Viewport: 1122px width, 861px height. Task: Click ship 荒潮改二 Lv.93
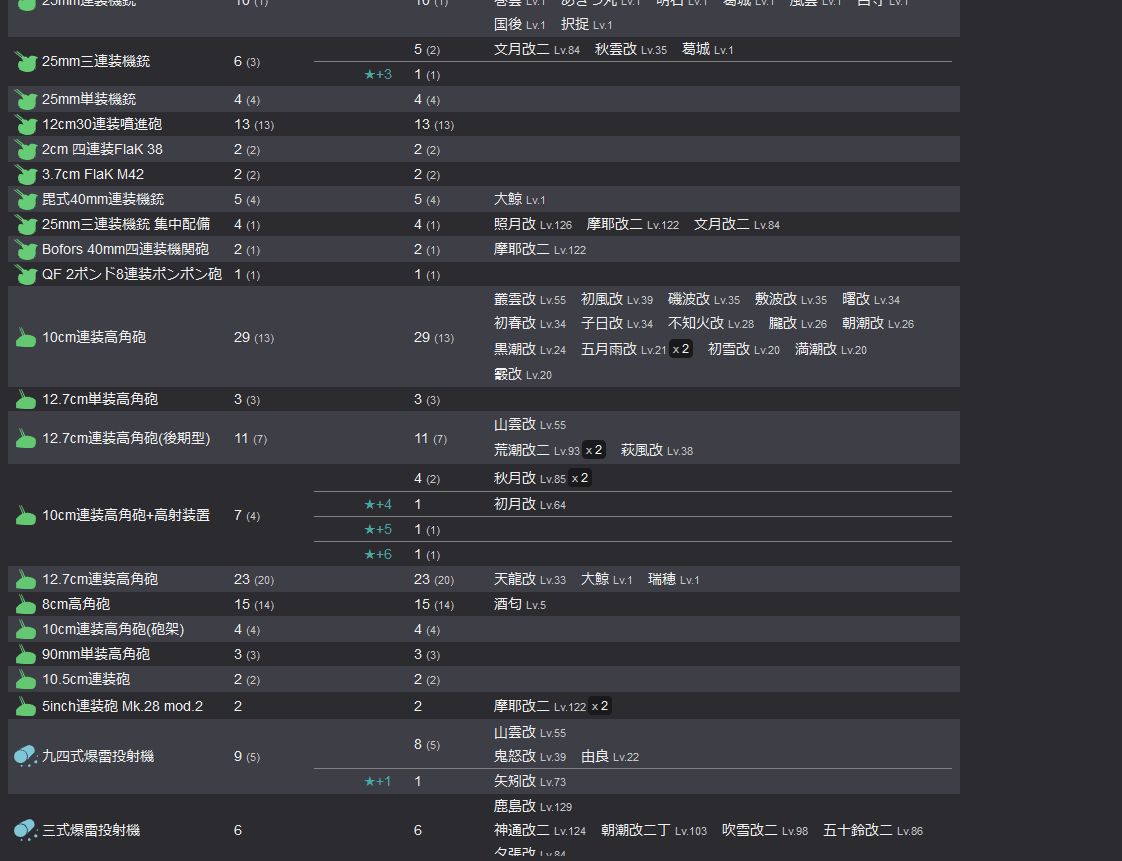pyautogui.click(x=537, y=451)
